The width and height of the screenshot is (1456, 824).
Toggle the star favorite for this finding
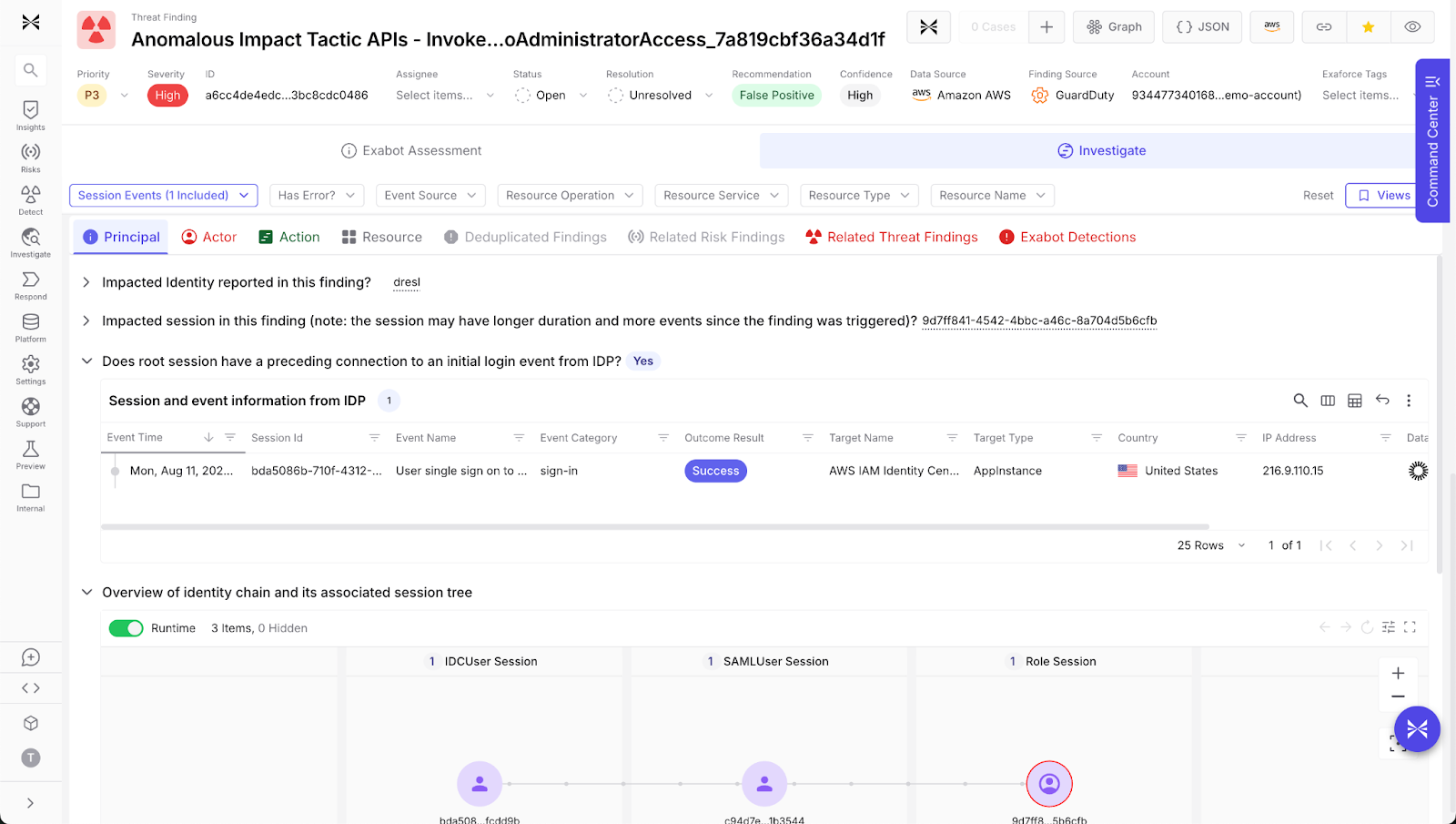coord(1368,27)
